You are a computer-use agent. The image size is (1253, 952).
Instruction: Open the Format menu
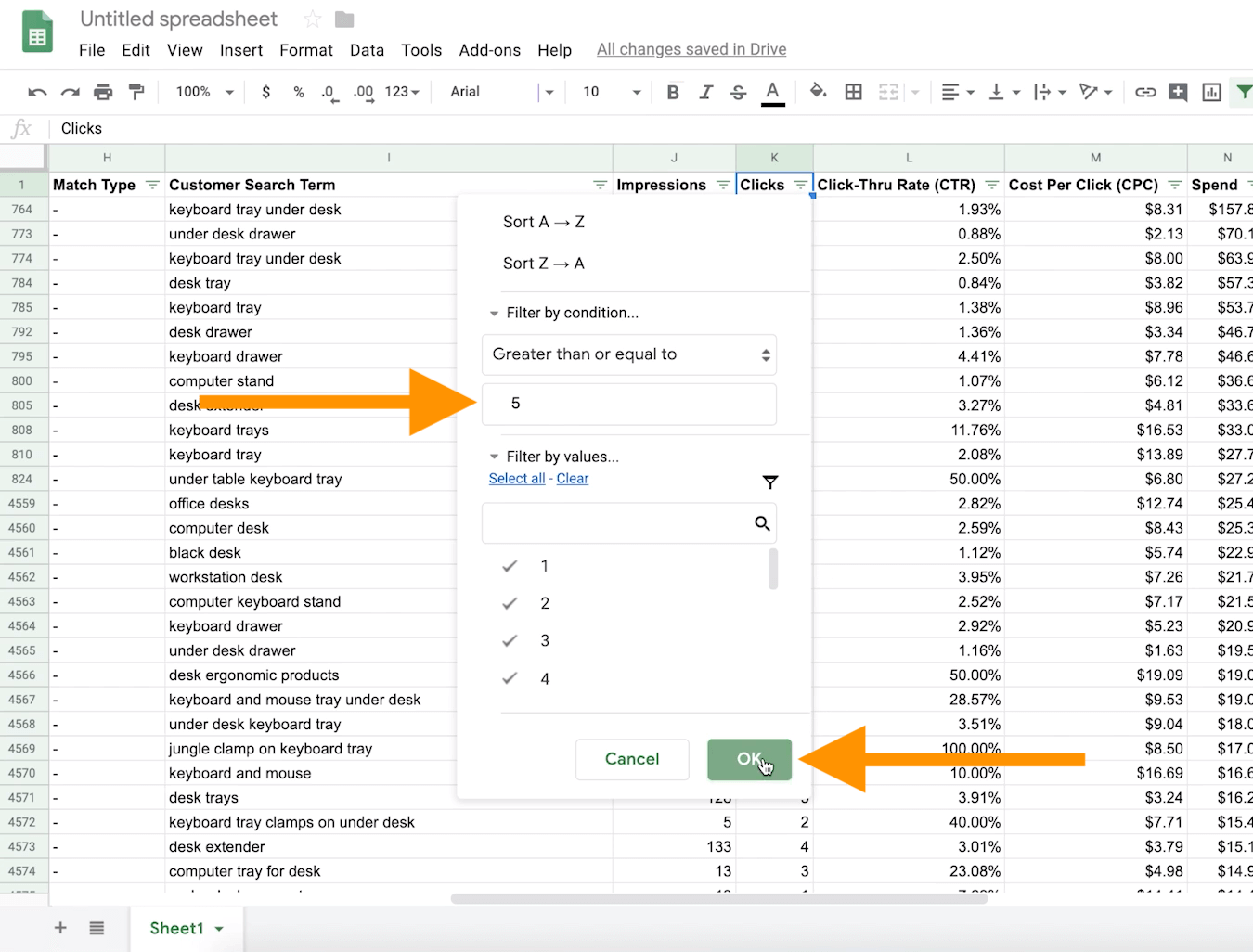305,50
